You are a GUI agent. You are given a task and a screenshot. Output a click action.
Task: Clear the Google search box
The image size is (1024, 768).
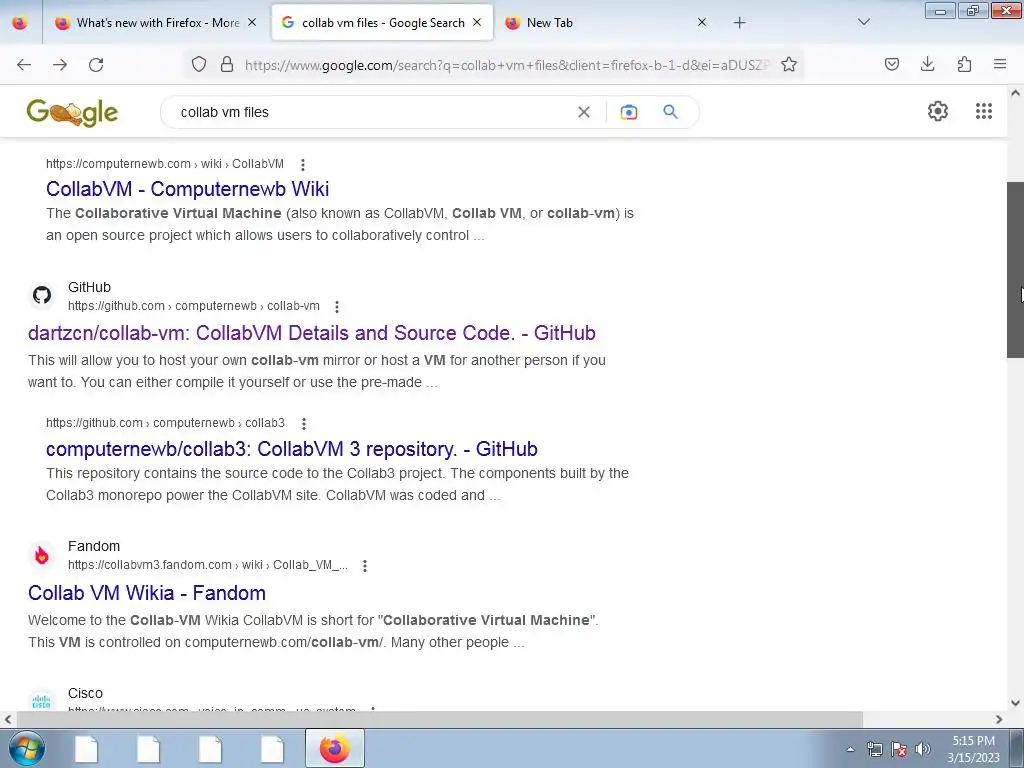click(x=584, y=112)
